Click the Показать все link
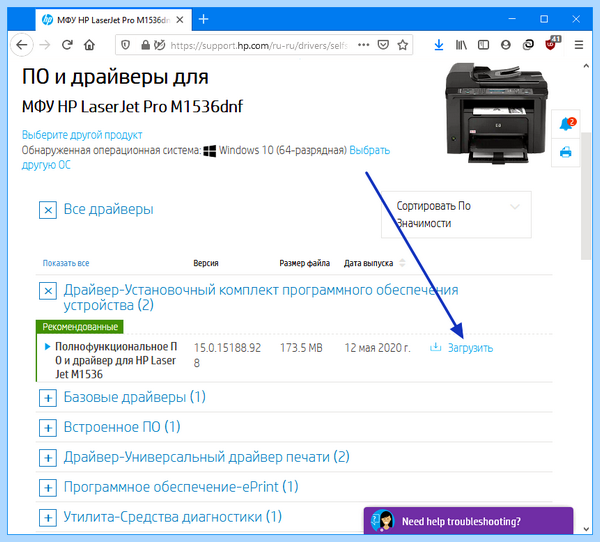This screenshot has height=542, width=600. click(x=66, y=263)
